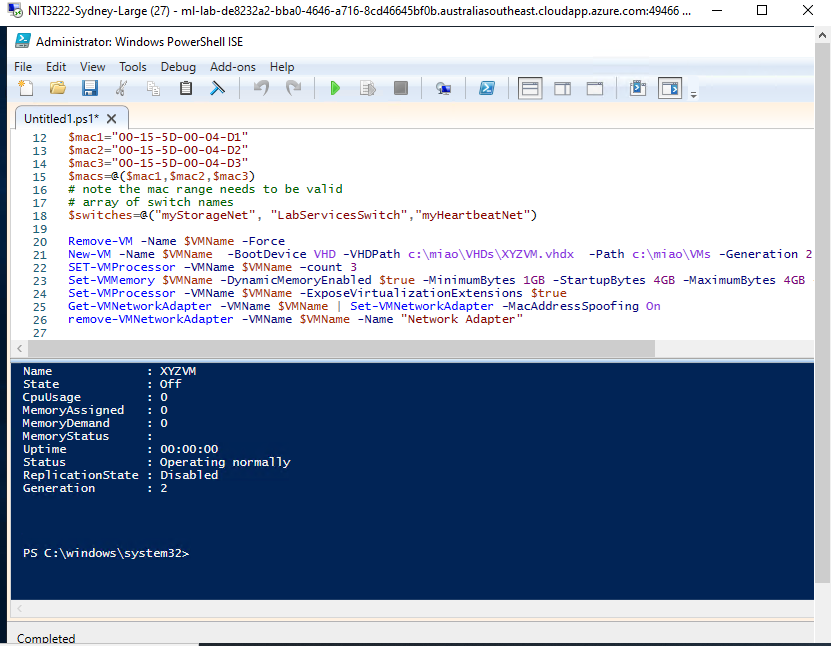Image resolution: width=831 pixels, height=646 pixels.
Task: Open the Tools menu
Action: coord(132,67)
